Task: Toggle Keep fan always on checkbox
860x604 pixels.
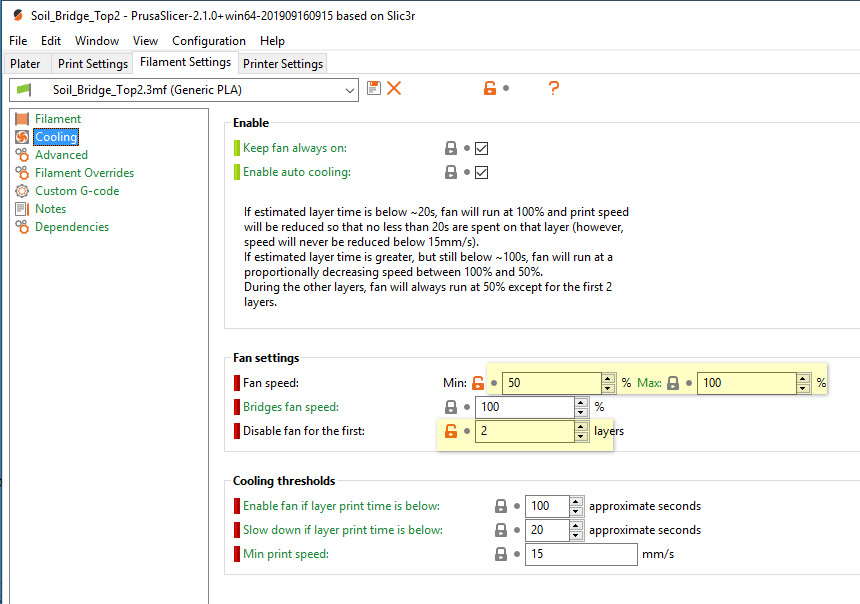Action: (482, 148)
